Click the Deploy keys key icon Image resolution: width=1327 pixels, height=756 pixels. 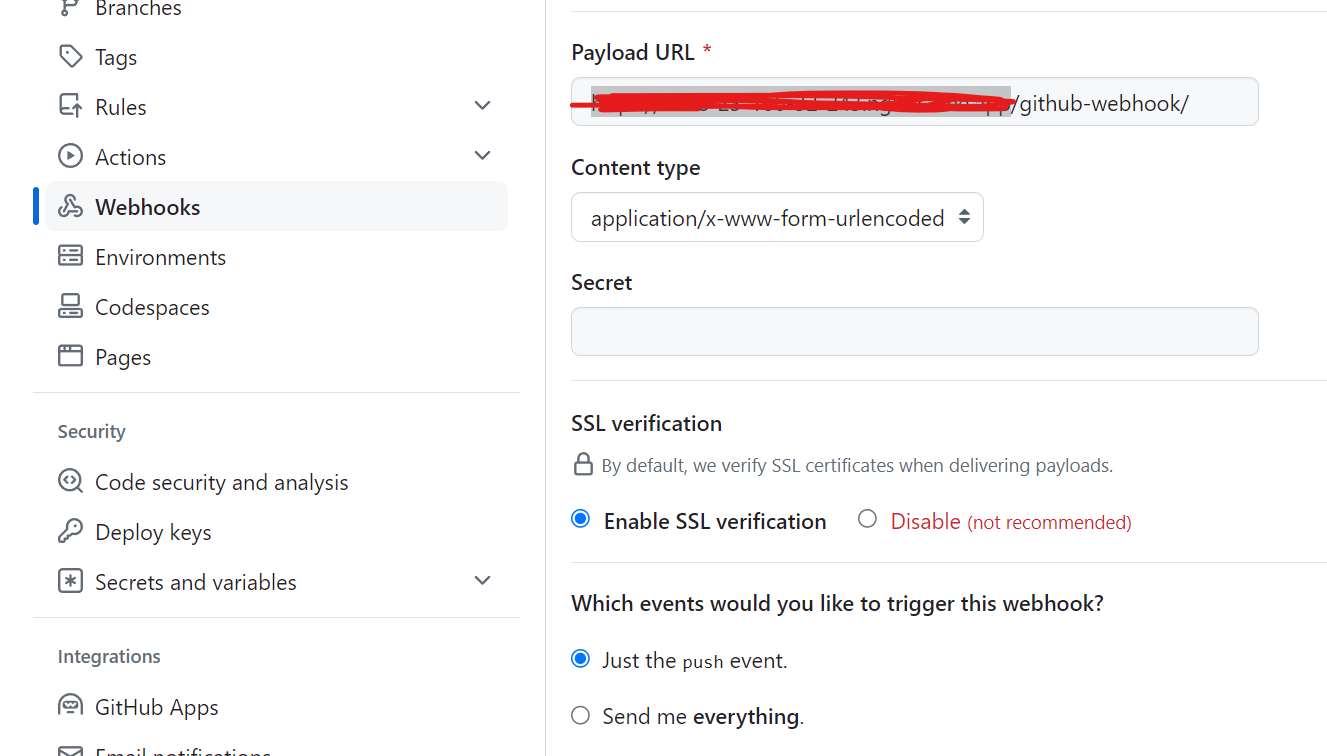(x=70, y=531)
